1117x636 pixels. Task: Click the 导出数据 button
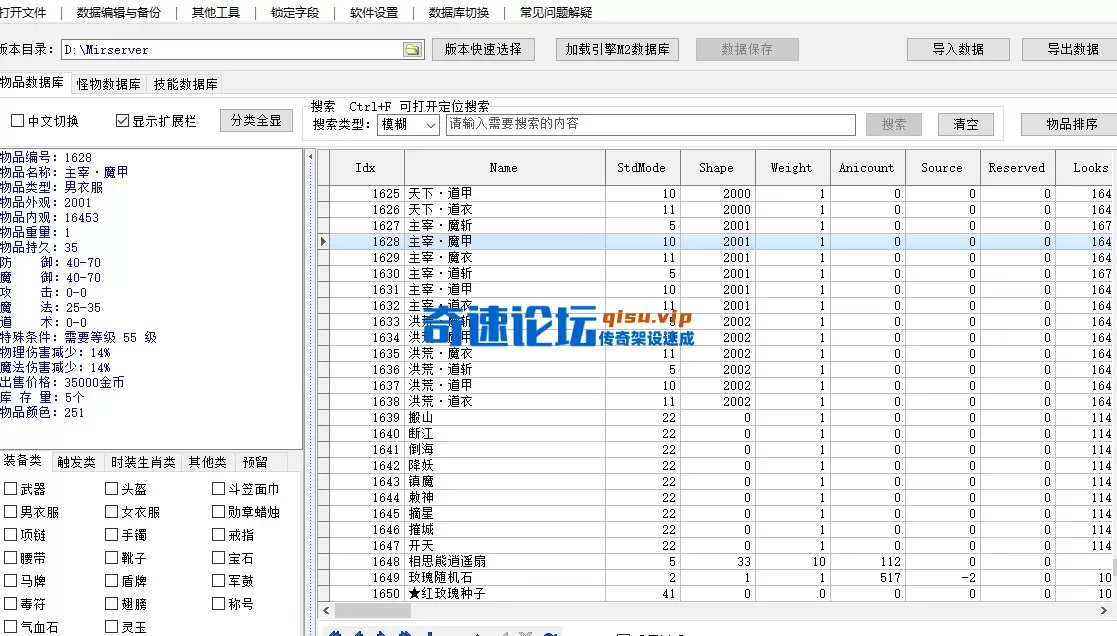(x=1065, y=48)
